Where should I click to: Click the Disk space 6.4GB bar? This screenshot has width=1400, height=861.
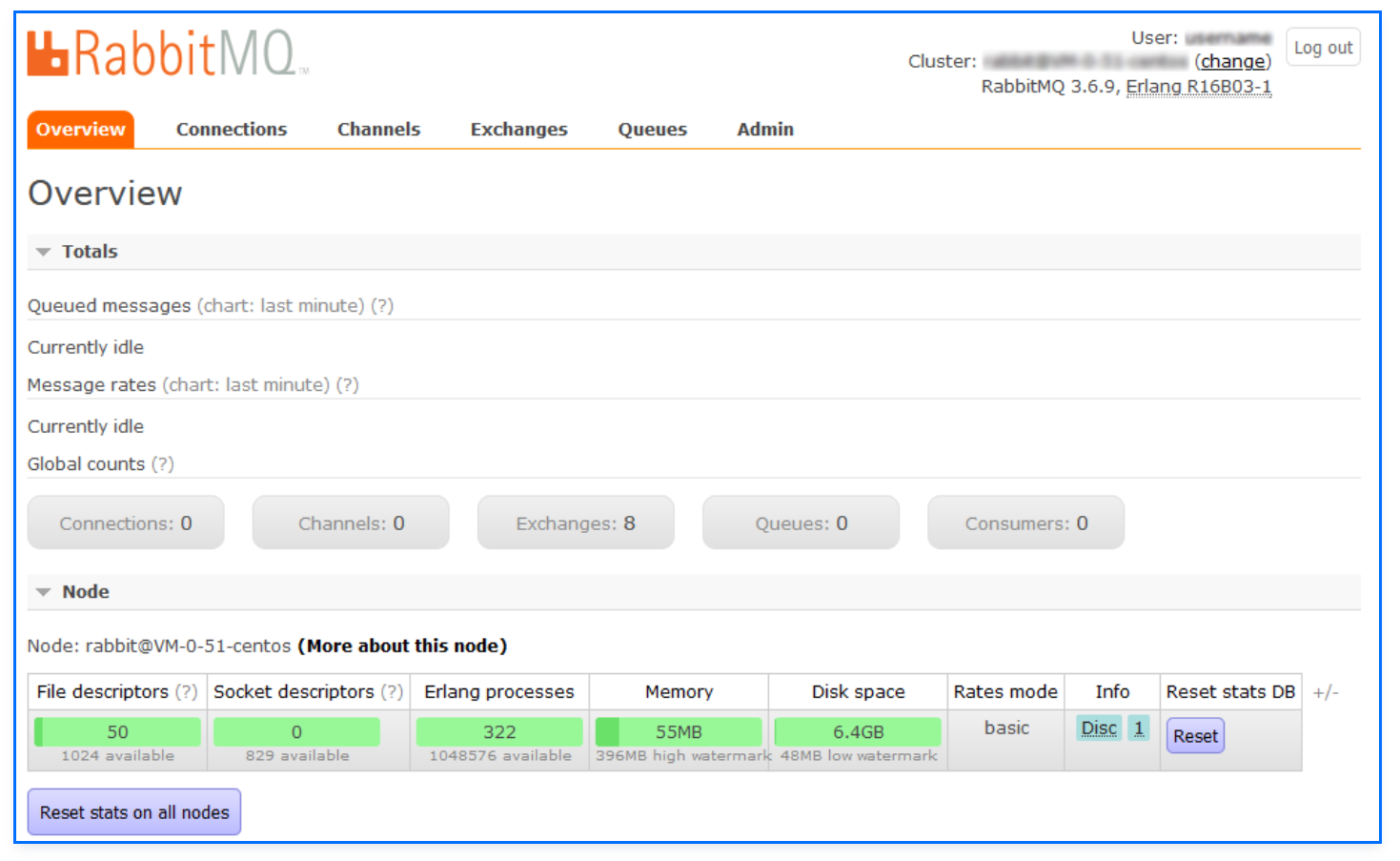(x=858, y=732)
